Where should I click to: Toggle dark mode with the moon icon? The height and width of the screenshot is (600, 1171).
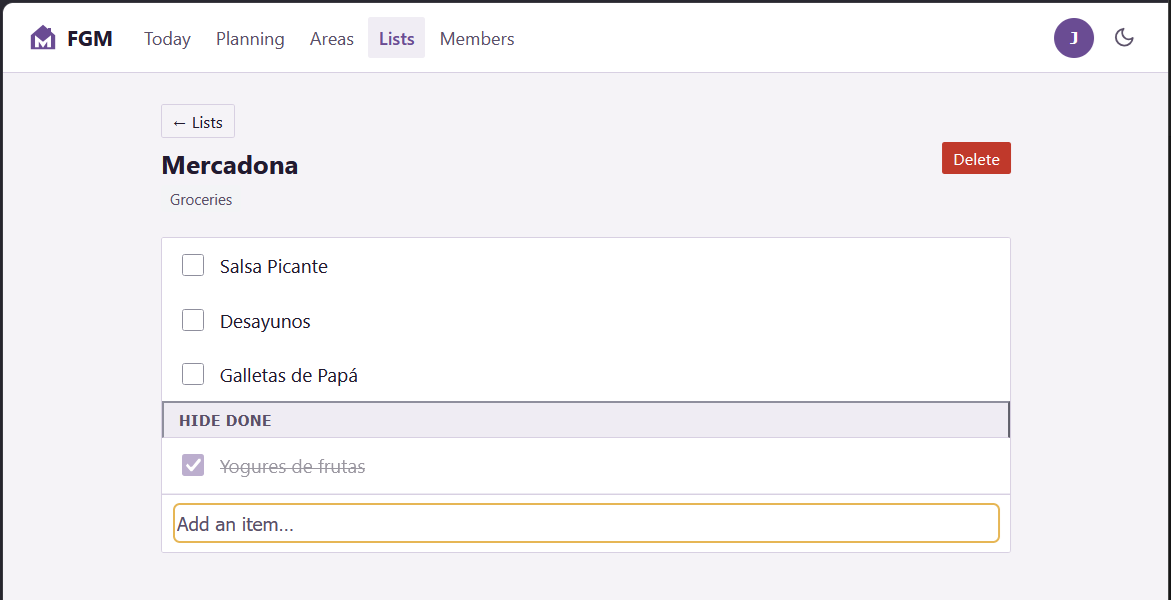point(1124,38)
